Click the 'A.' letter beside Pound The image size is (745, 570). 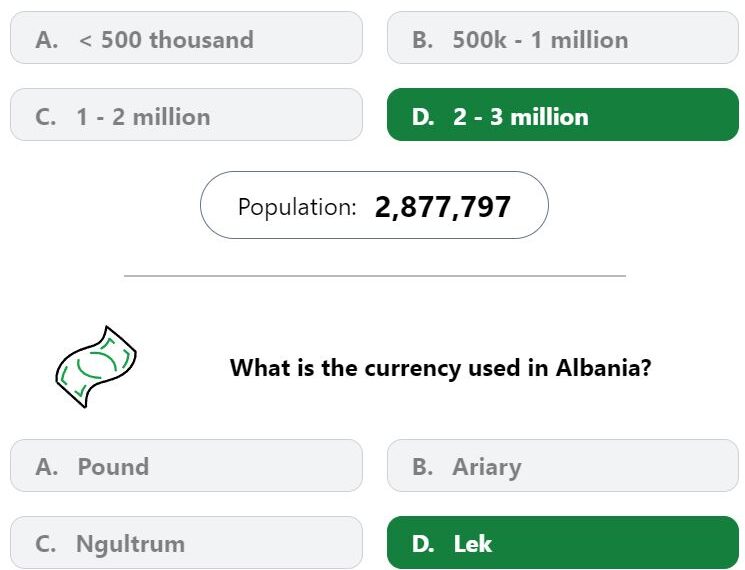coord(47,467)
